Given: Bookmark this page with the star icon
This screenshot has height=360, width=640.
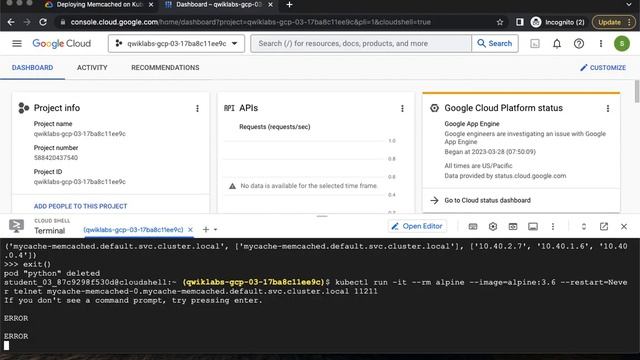Looking at the screenshot, I should [x=500, y=22].
